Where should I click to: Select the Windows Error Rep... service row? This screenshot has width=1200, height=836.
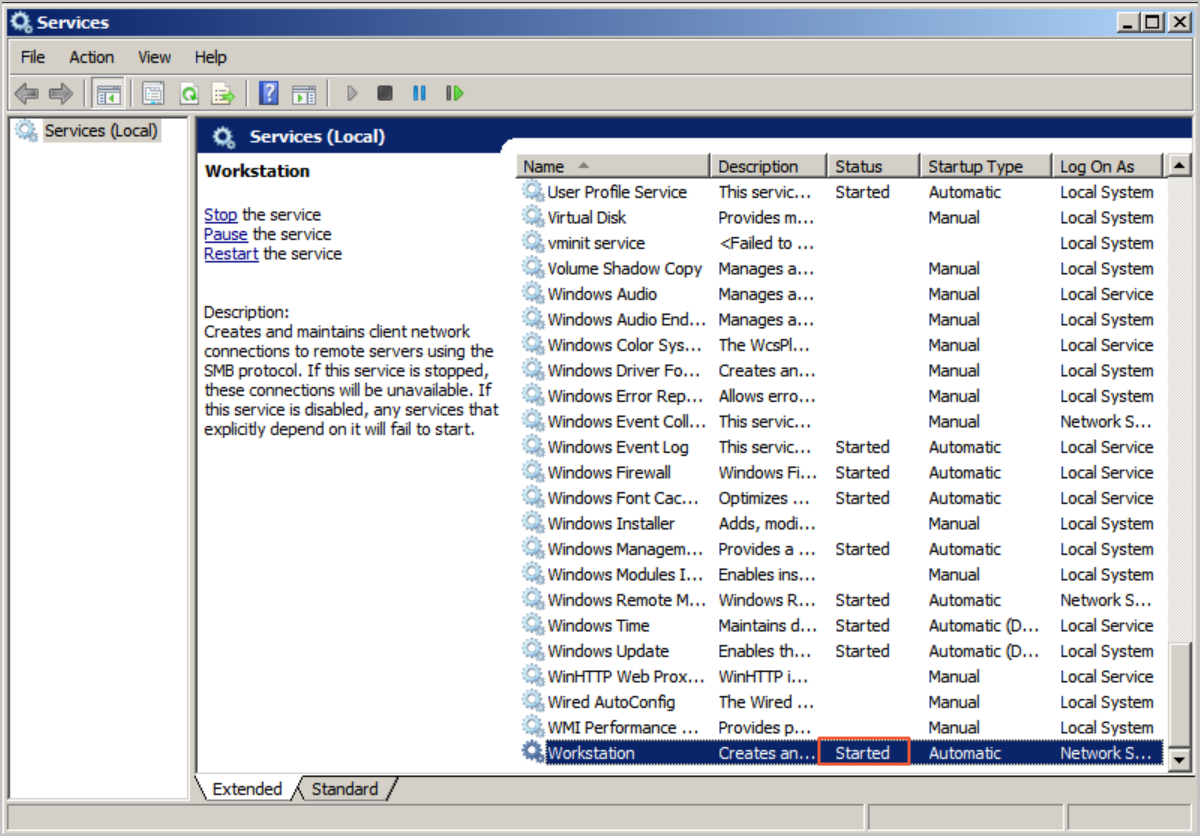coord(840,396)
